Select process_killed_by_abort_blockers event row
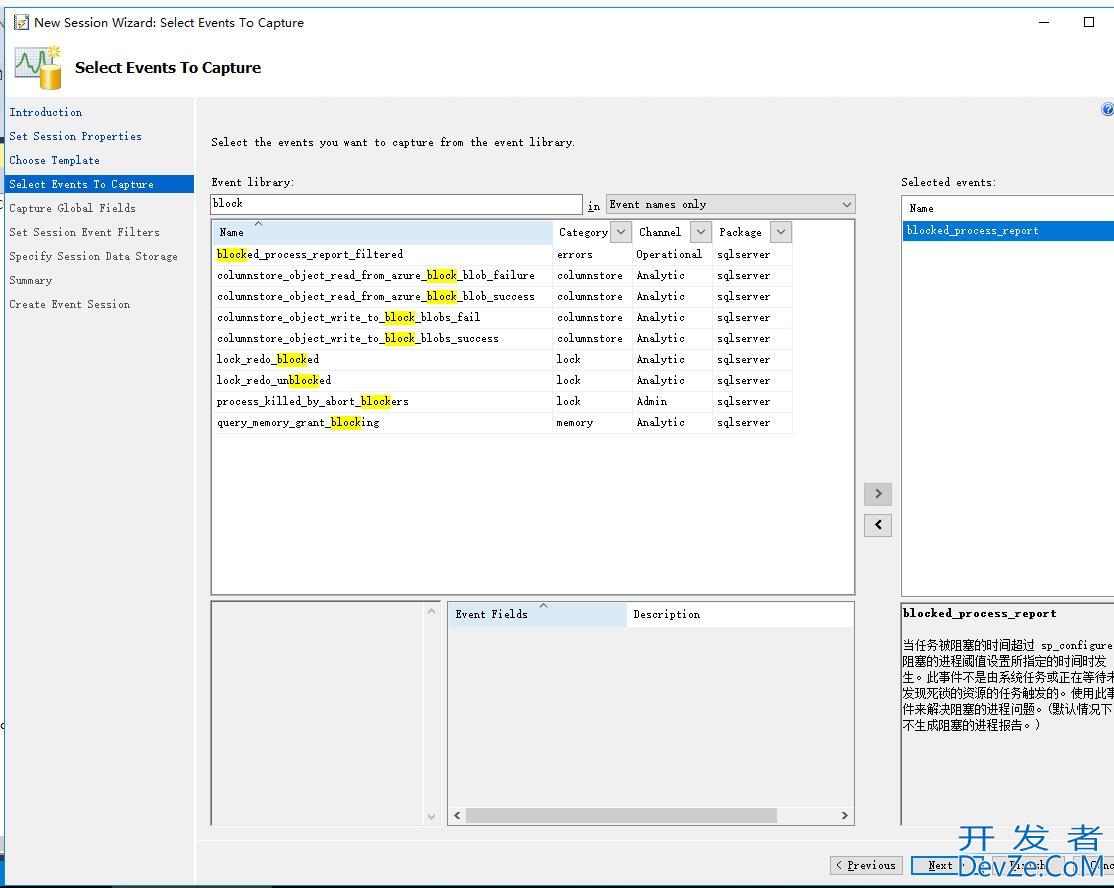Viewport: 1114px width, 888px height. click(x=502, y=401)
